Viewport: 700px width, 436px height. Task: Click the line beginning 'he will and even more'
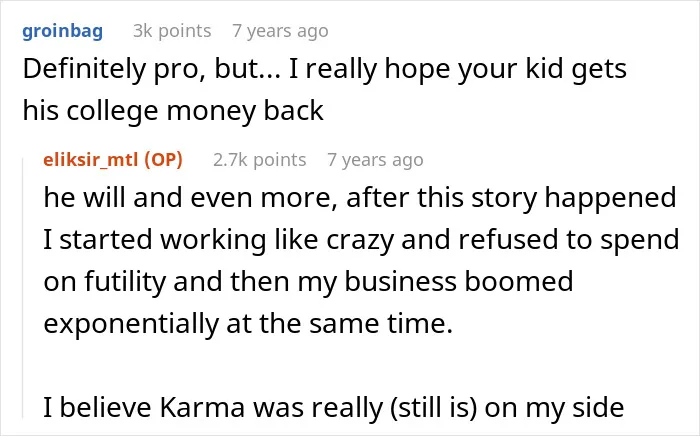pyautogui.click(x=360, y=198)
